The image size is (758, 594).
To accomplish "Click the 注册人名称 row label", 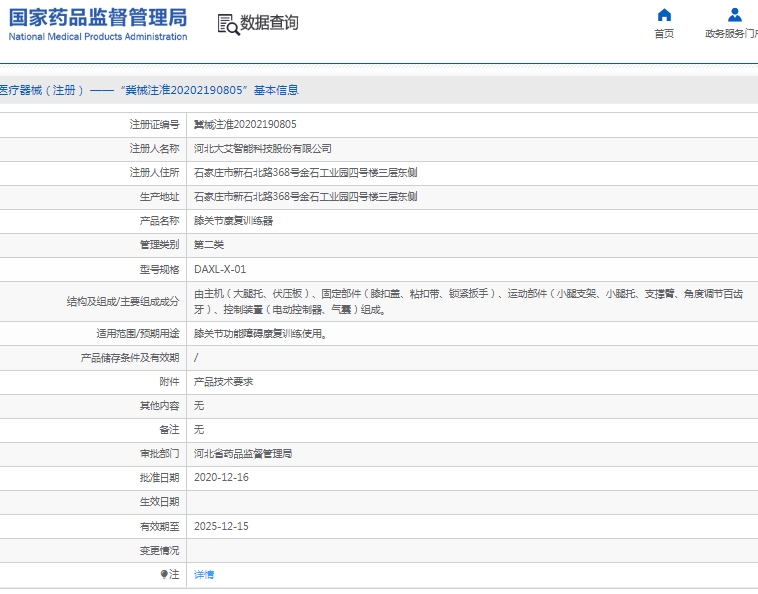I will pyautogui.click(x=154, y=148).
